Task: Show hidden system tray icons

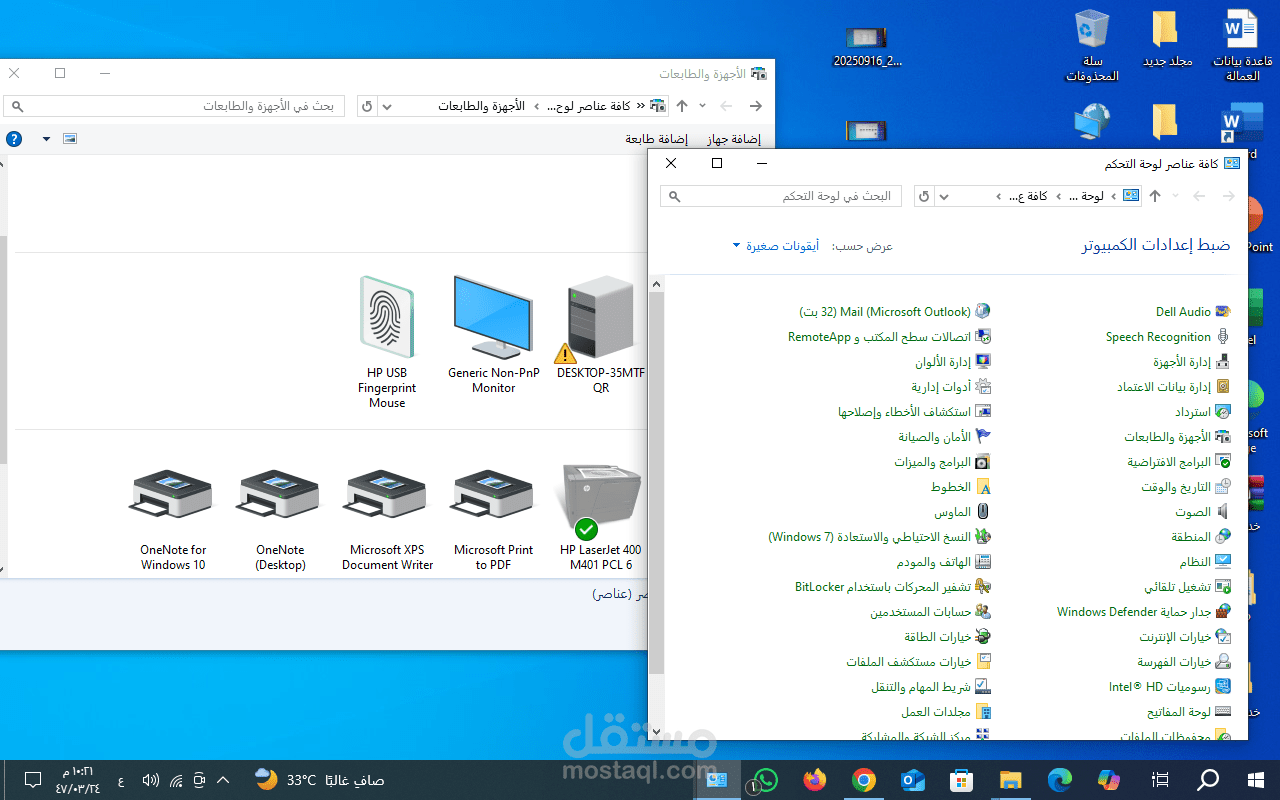Action: tap(223, 780)
